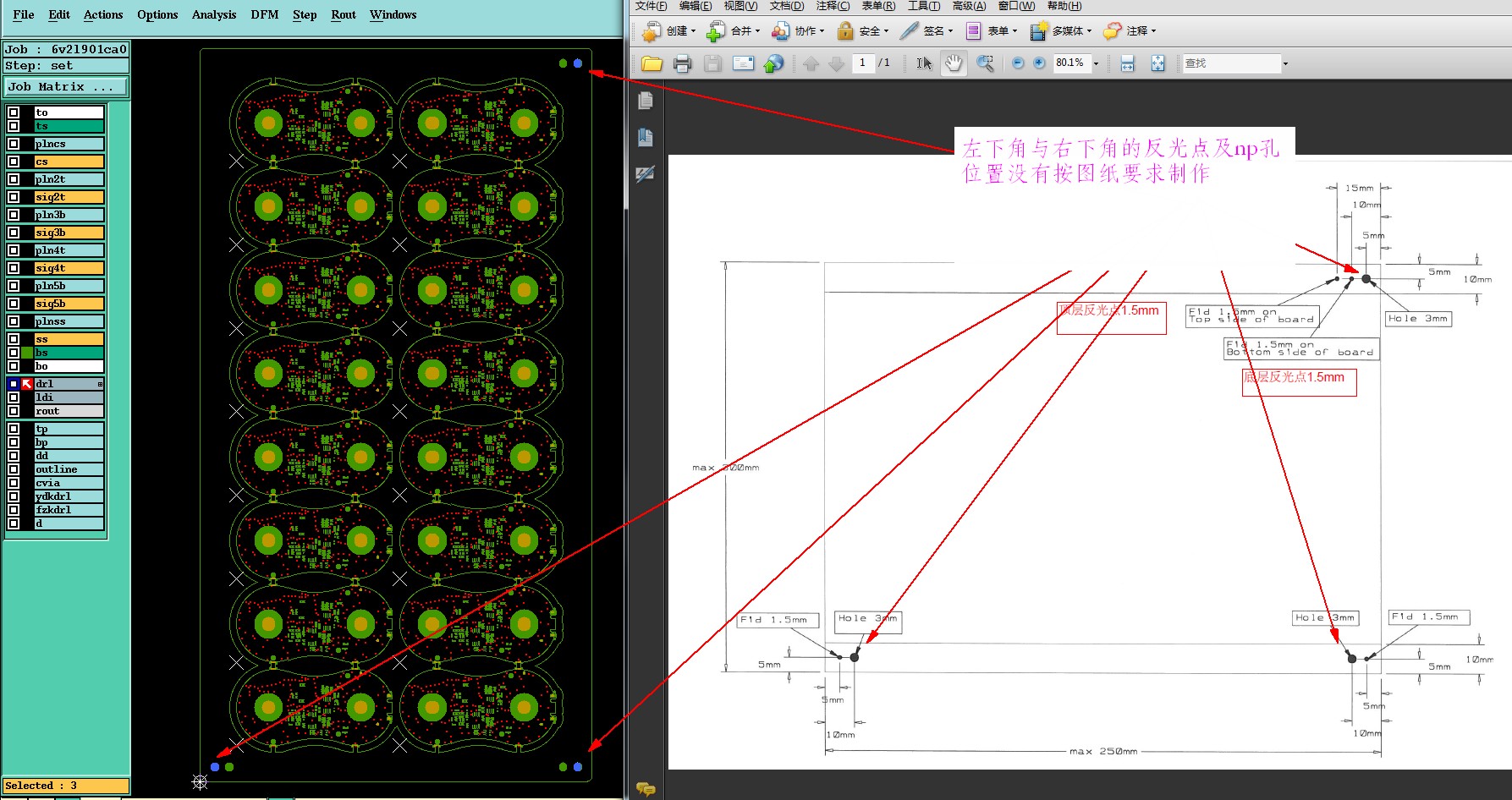This screenshot has width=1512, height=800.
Task: Toggle the 'to' layer checkbox
Action: pos(14,112)
